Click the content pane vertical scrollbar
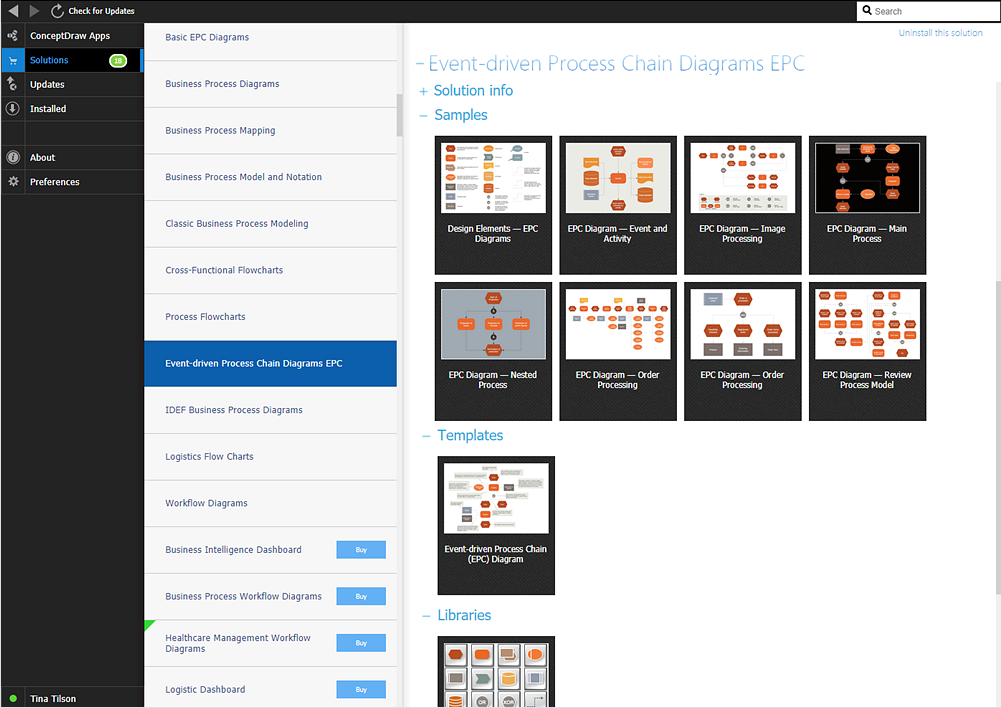 (x=998, y=437)
